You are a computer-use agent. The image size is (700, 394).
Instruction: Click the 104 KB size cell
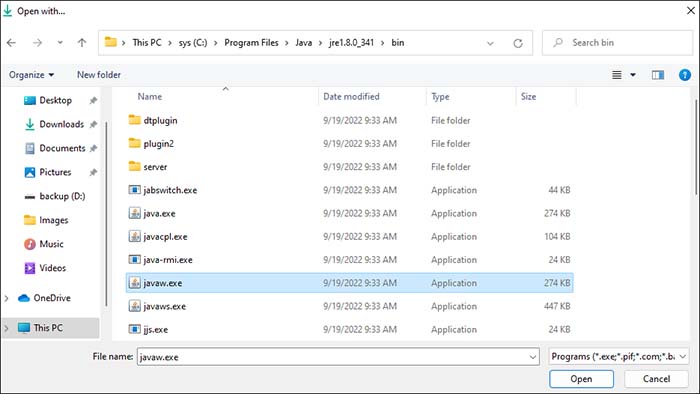click(x=557, y=236)
